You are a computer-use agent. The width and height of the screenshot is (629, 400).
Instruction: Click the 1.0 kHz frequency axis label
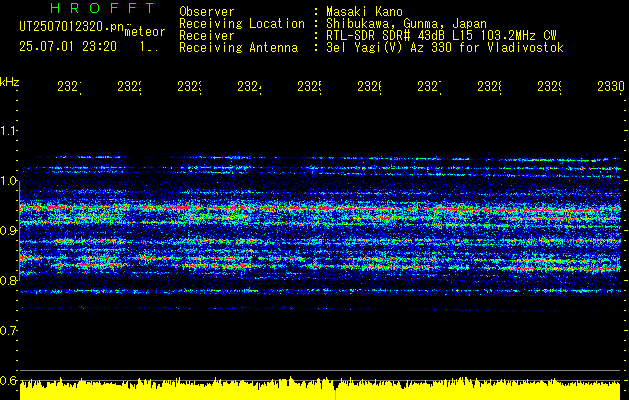[x=8, y=181]
